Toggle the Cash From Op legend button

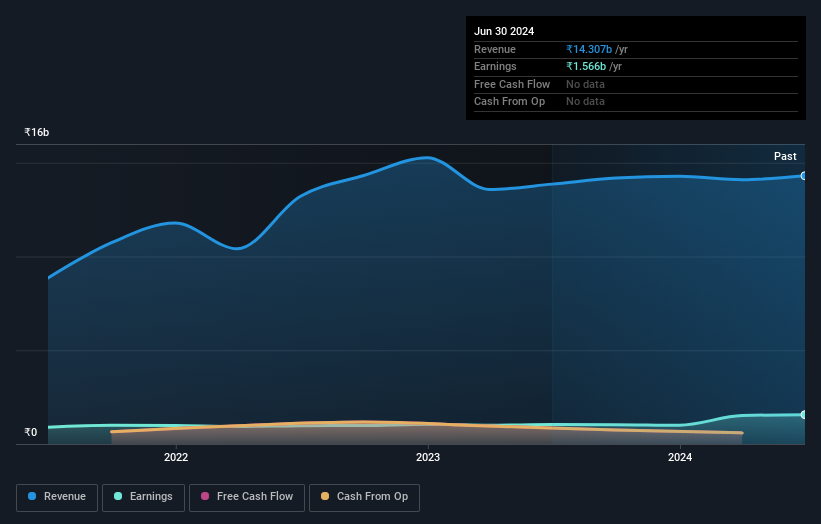point(364,497)
